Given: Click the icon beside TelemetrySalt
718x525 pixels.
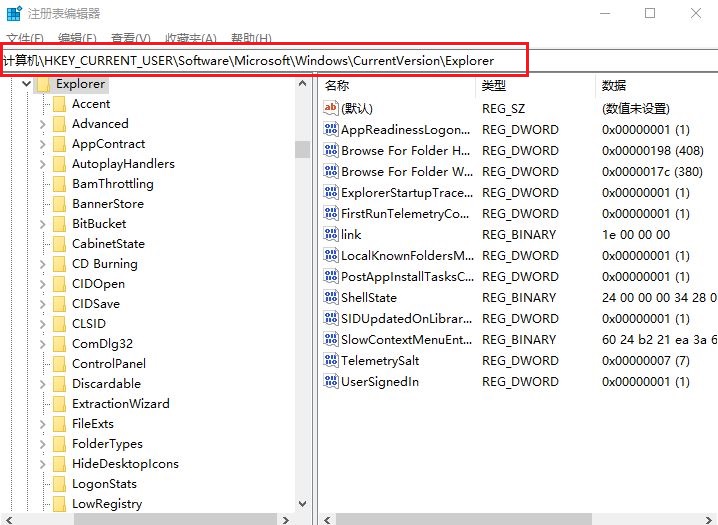Looking at the screenshot, I should [331, 360].
